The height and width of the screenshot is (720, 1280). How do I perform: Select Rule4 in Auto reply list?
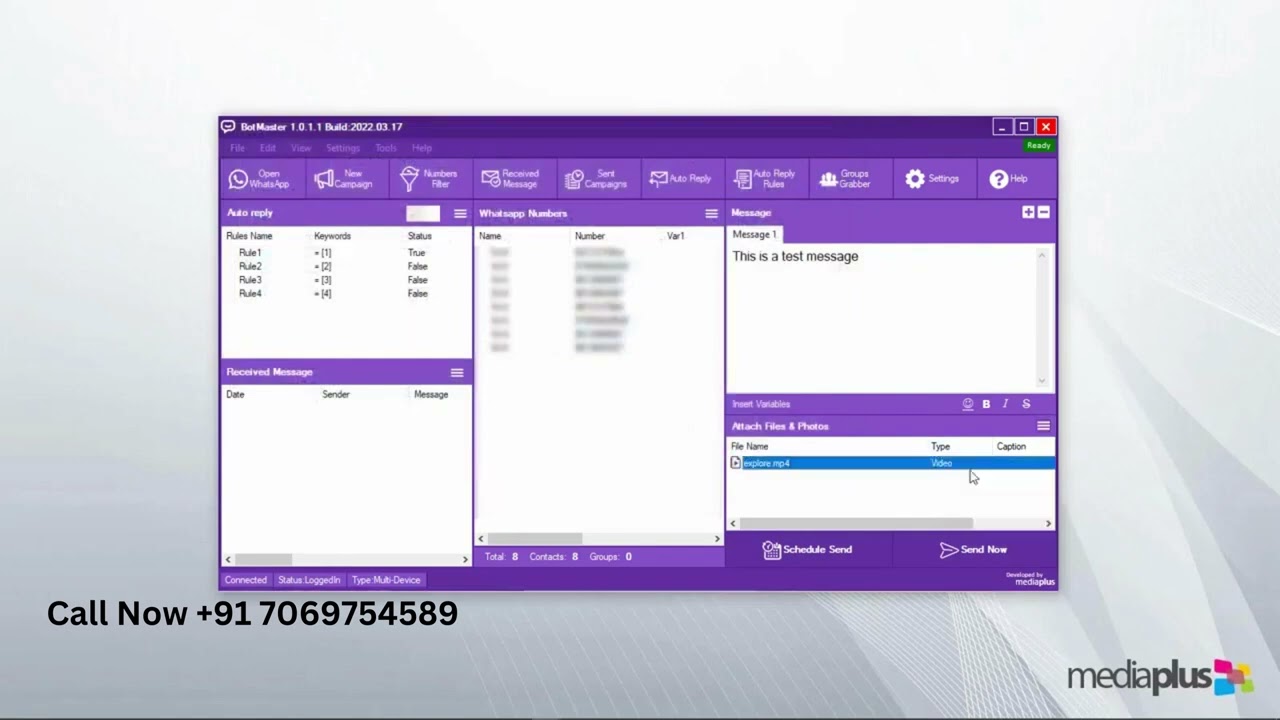tap(250, 294)
